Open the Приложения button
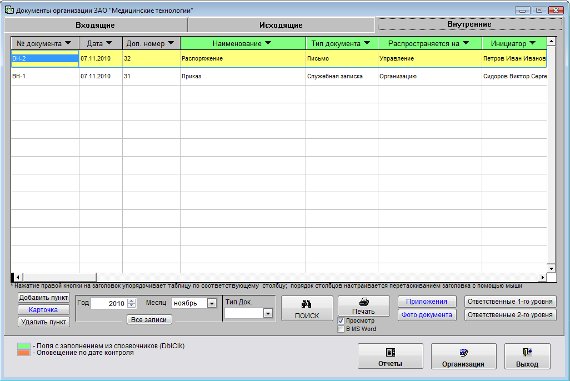Image resolution: width=570 pixels, height=381 pixels. pyautogui.click(x=427, y=301)
